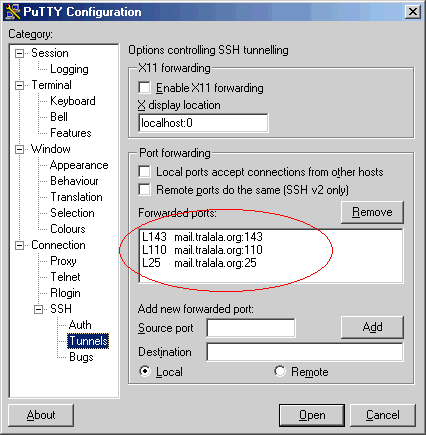Open the Colours category
Viewport: 426px width, 435px height.
coord(68,229)
